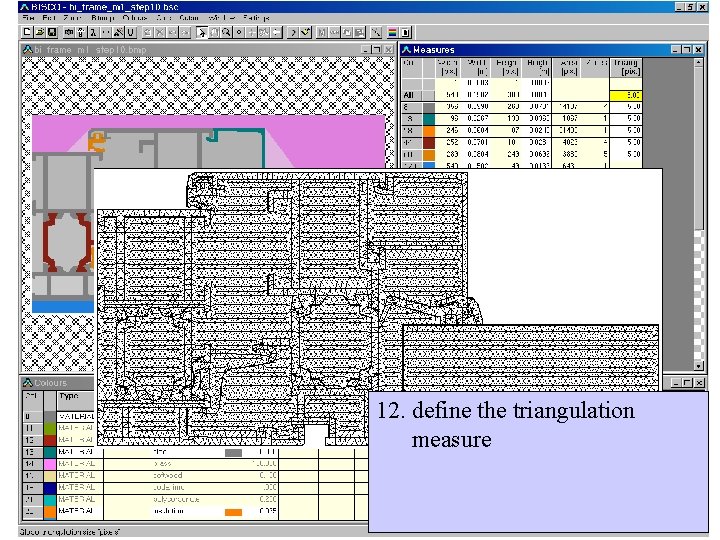Click the grey swatch in Measures row 8
720x540 pixels.
click(x=428, y=107)
